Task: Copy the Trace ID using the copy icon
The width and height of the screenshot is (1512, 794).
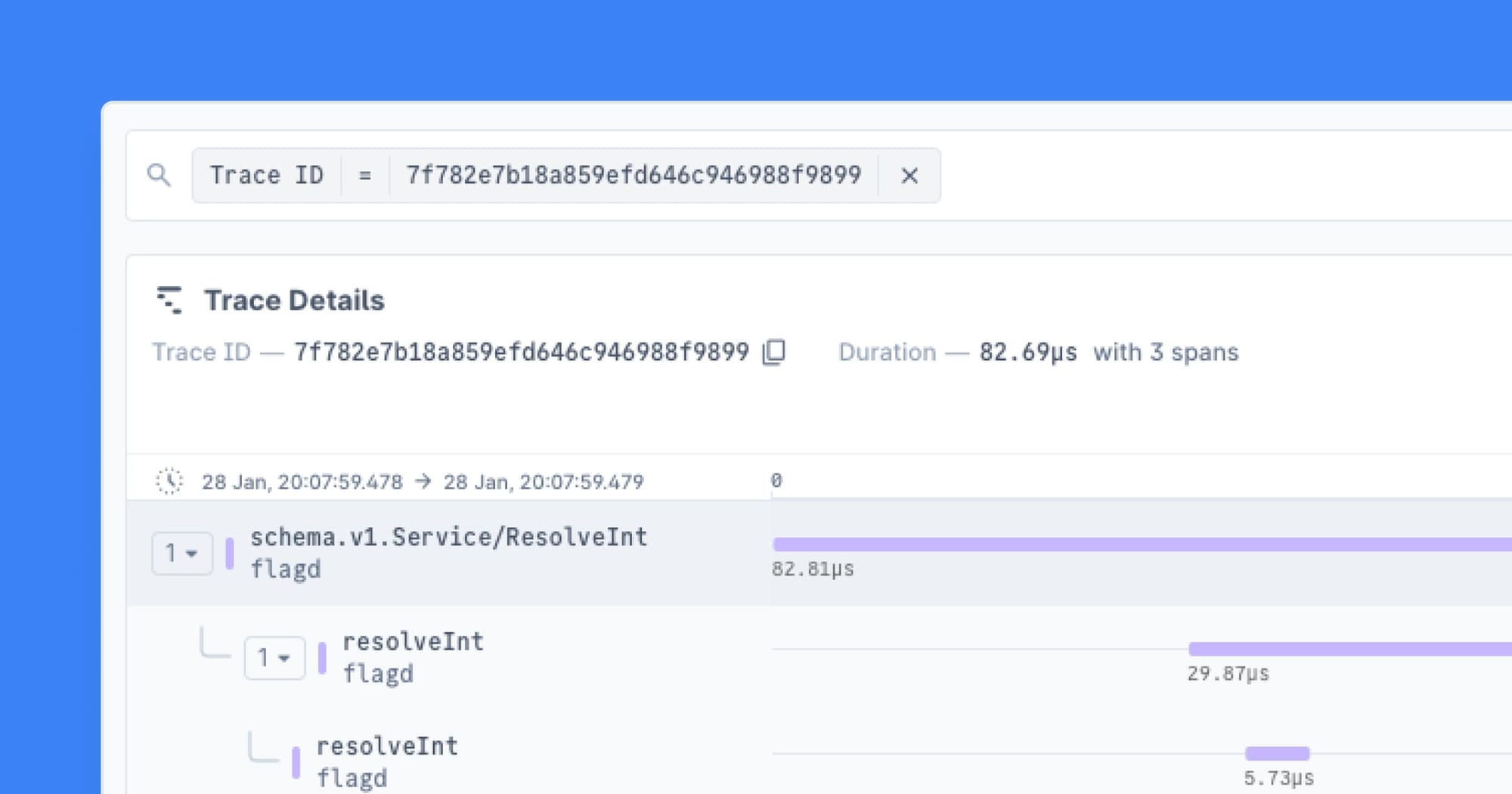Action: tap(773, 352)
